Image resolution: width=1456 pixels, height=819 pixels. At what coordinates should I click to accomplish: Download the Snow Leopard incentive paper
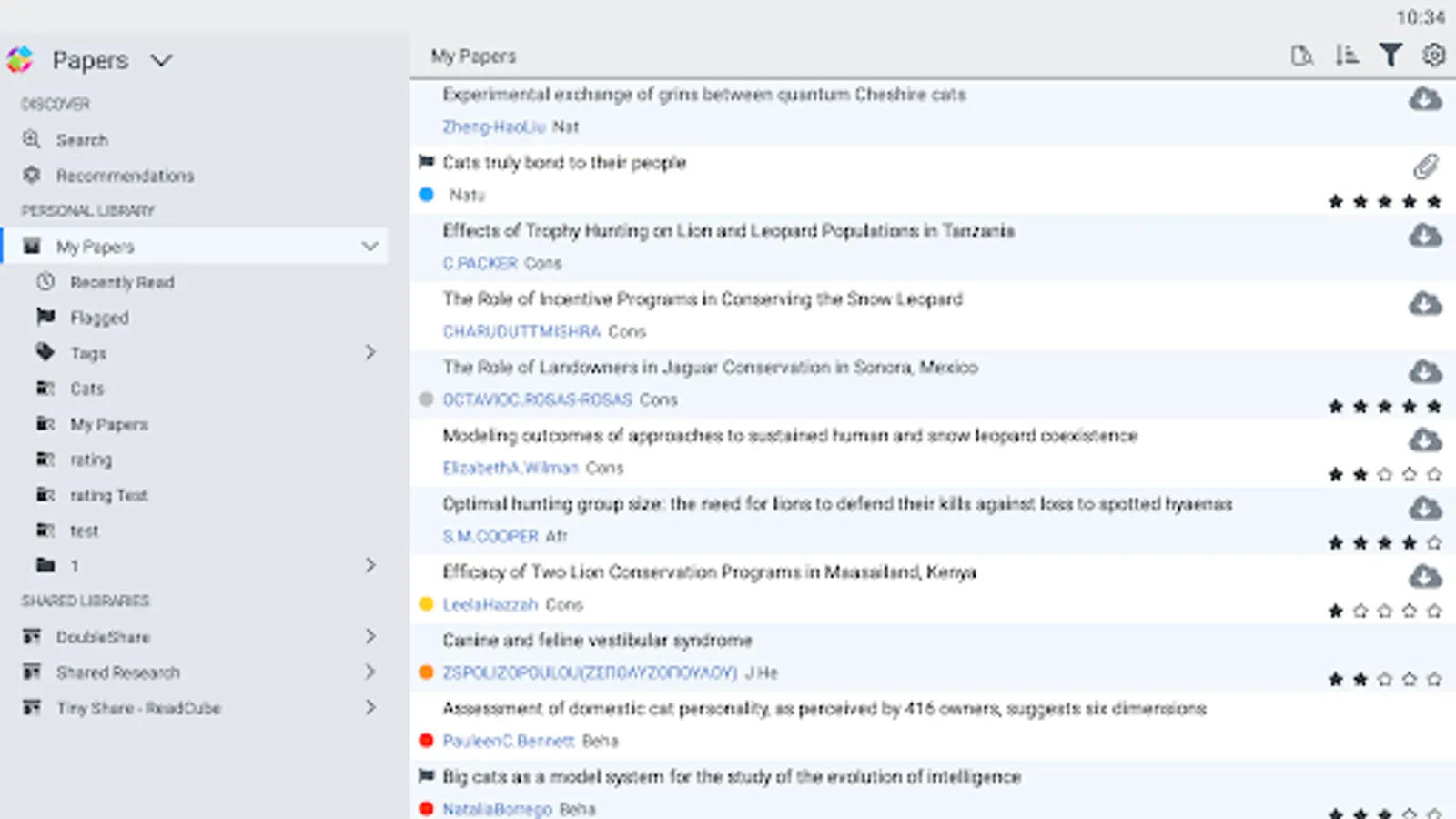coord(1425,304)
